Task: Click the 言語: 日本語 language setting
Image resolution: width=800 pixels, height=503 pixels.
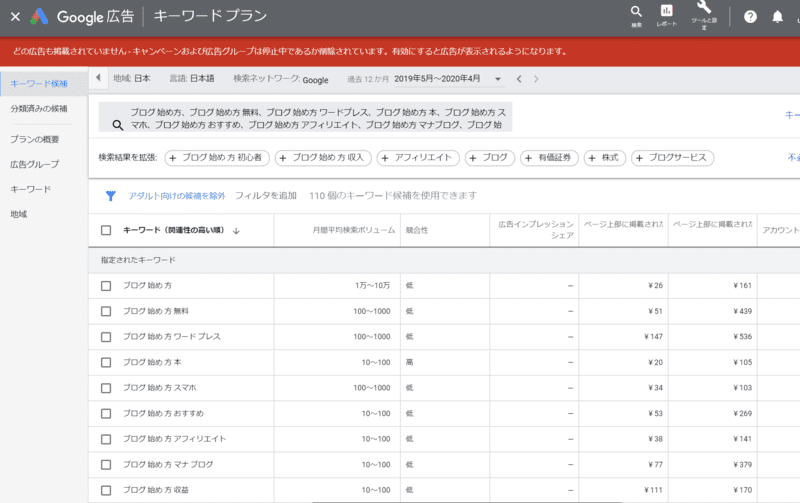Action: click(192, 79)
